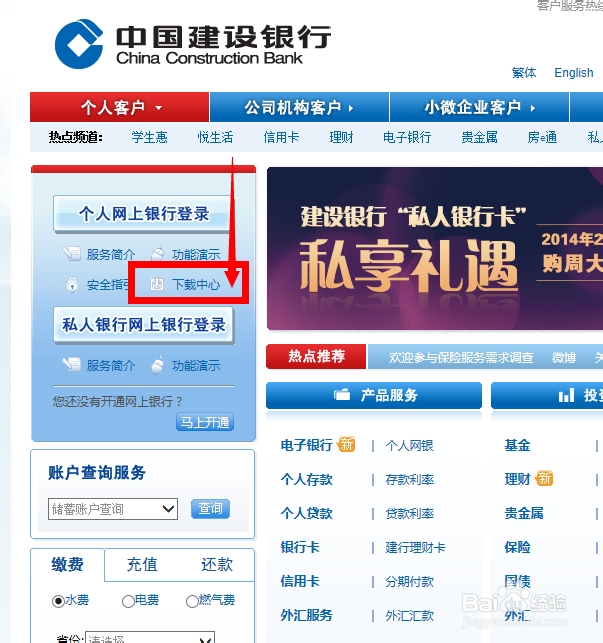Open the 贵金属 investment link

[x=524, y=513]
